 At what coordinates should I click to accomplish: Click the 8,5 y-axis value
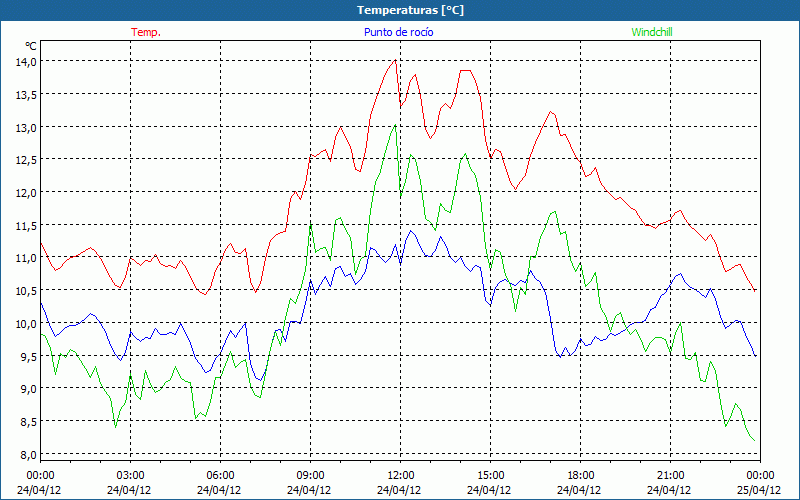click(x=29, y=421)
